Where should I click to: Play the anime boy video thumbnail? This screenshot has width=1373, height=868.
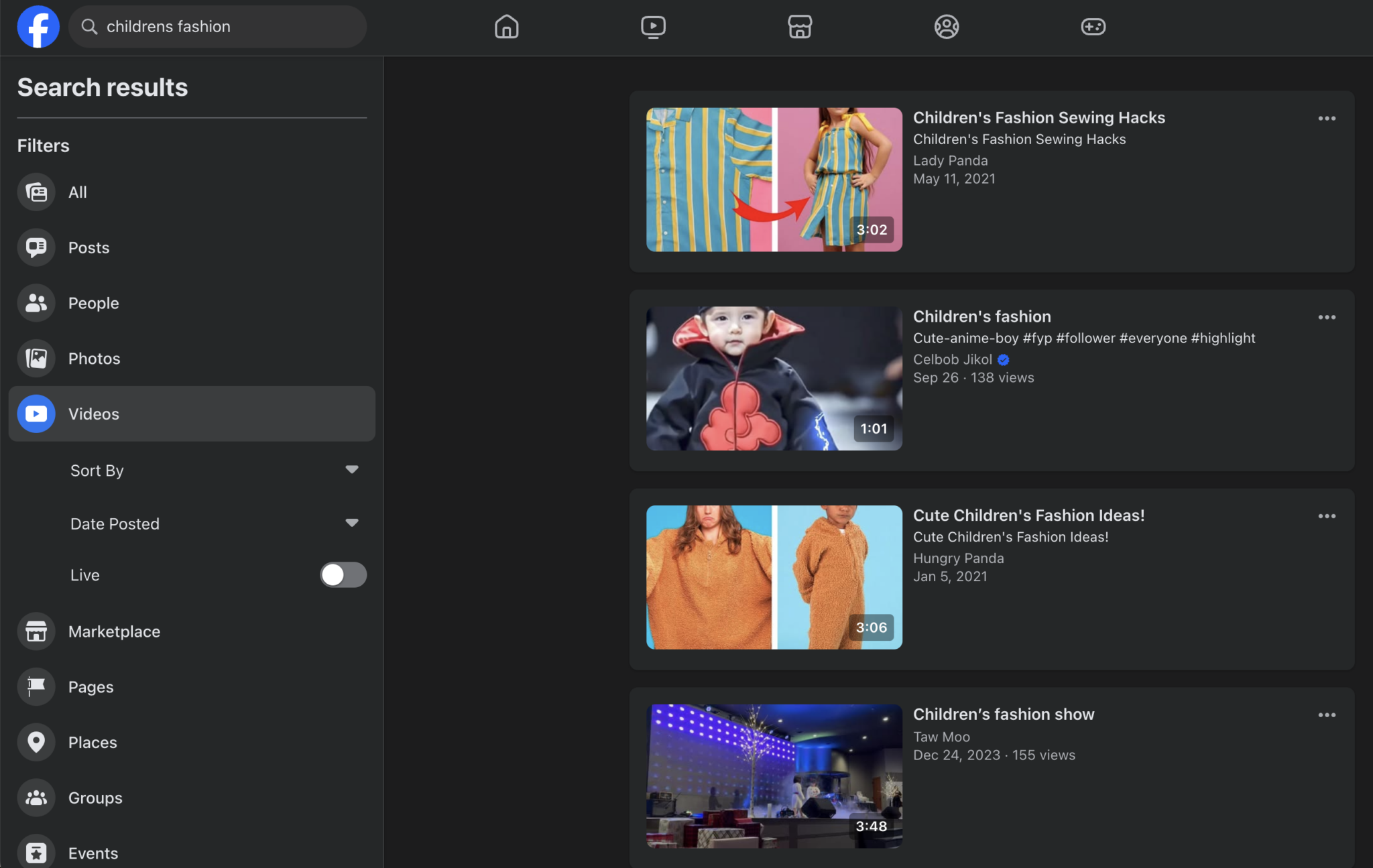(x=774, y=379)
